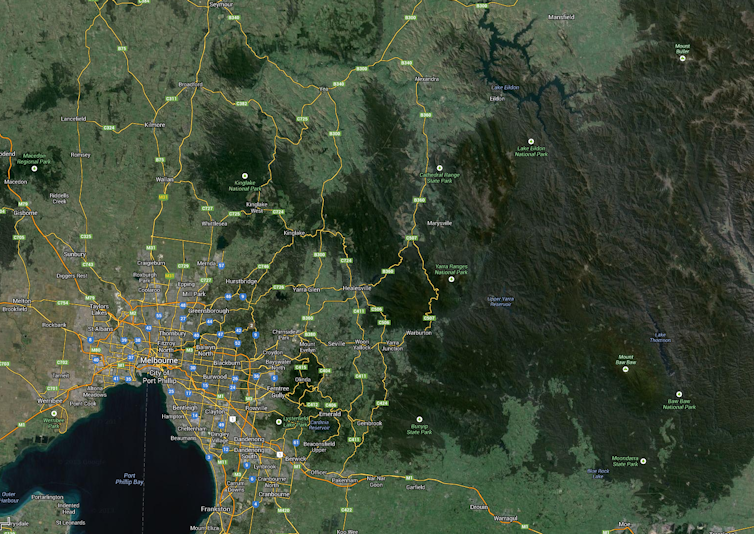Select the Lysterfield Lake Park marker icon
Screen dimensions: 754x534
pos(278,422)
